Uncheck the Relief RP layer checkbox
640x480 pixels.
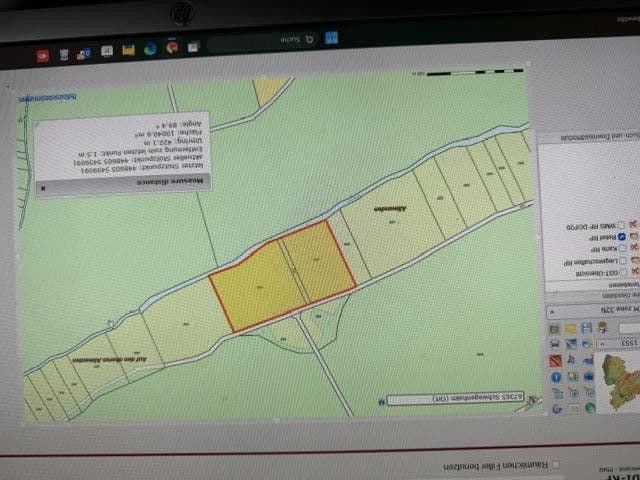(622, 237)
